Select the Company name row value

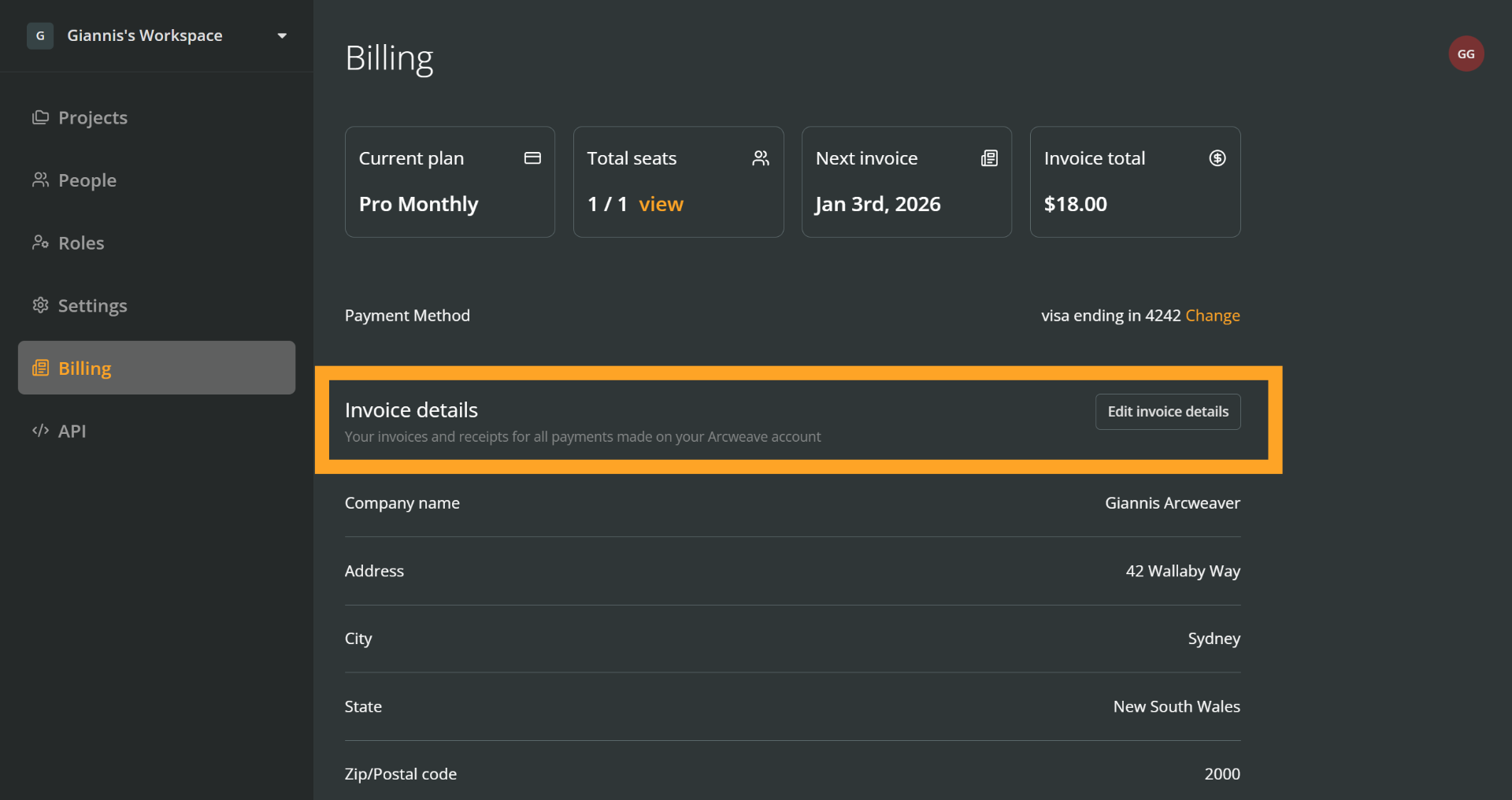pos(1172,503)
